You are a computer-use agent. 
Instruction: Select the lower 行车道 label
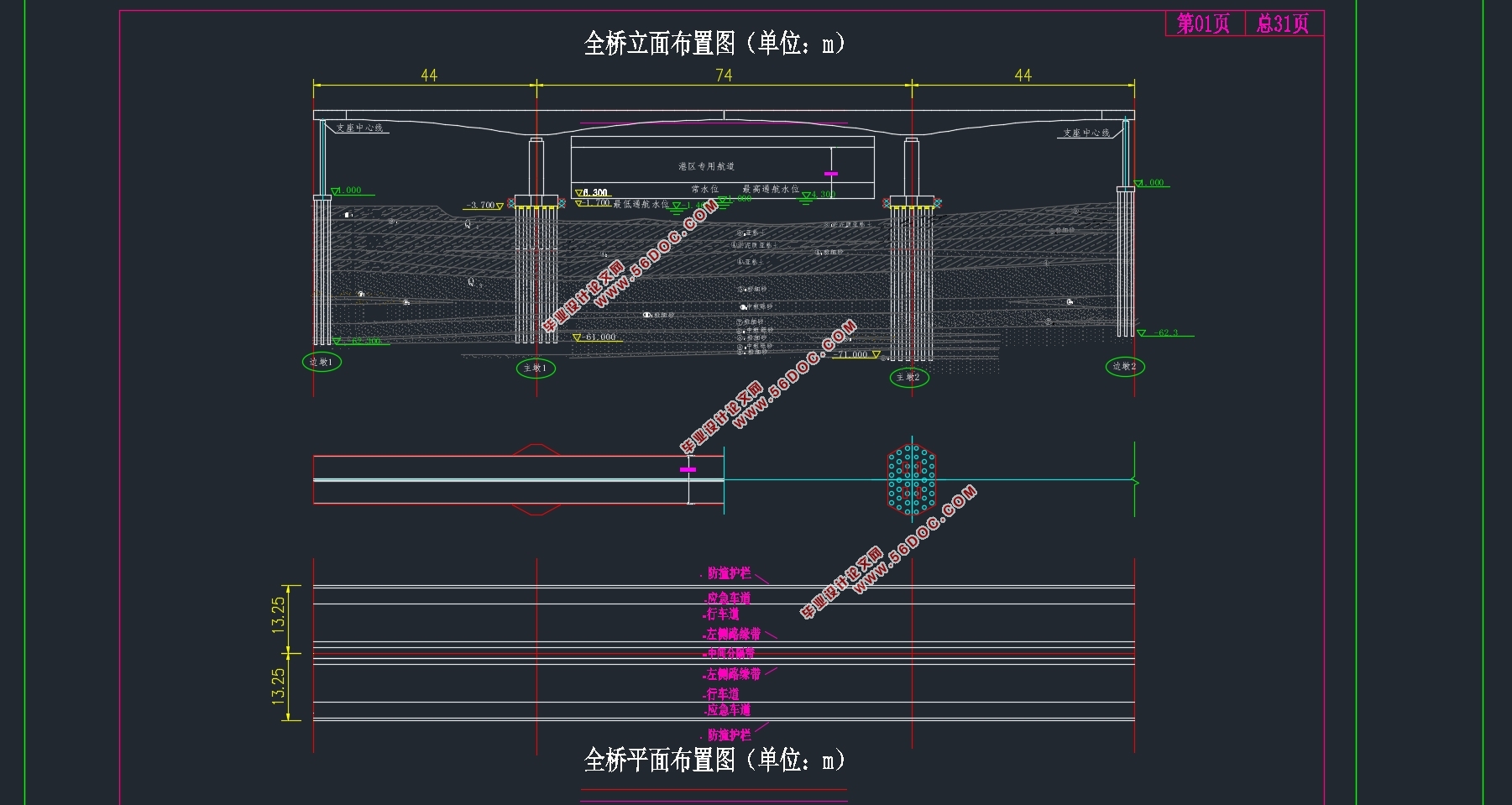click(722, 694)
